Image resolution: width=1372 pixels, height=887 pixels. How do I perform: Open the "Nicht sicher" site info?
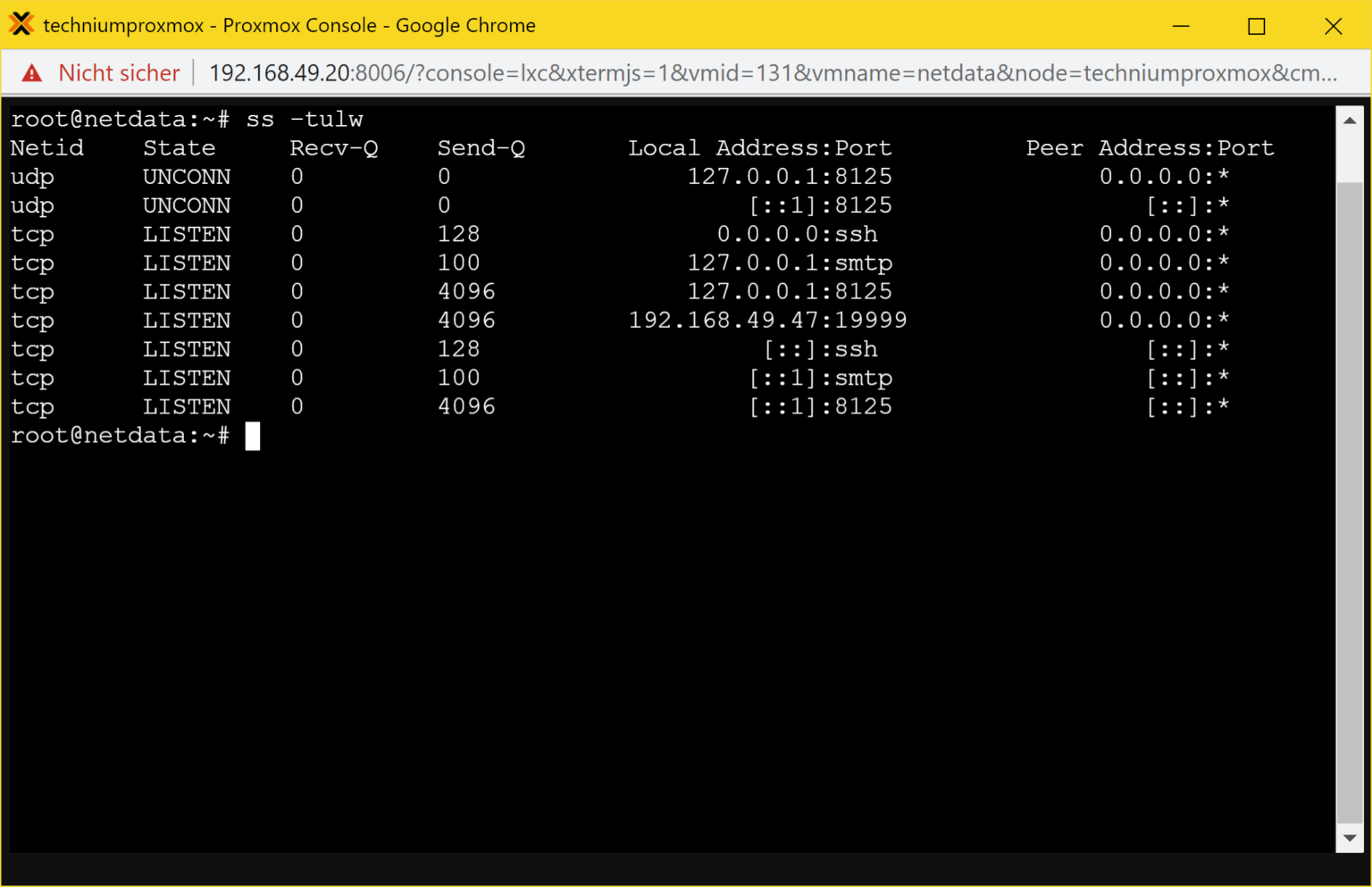click(x=118, y=73)
